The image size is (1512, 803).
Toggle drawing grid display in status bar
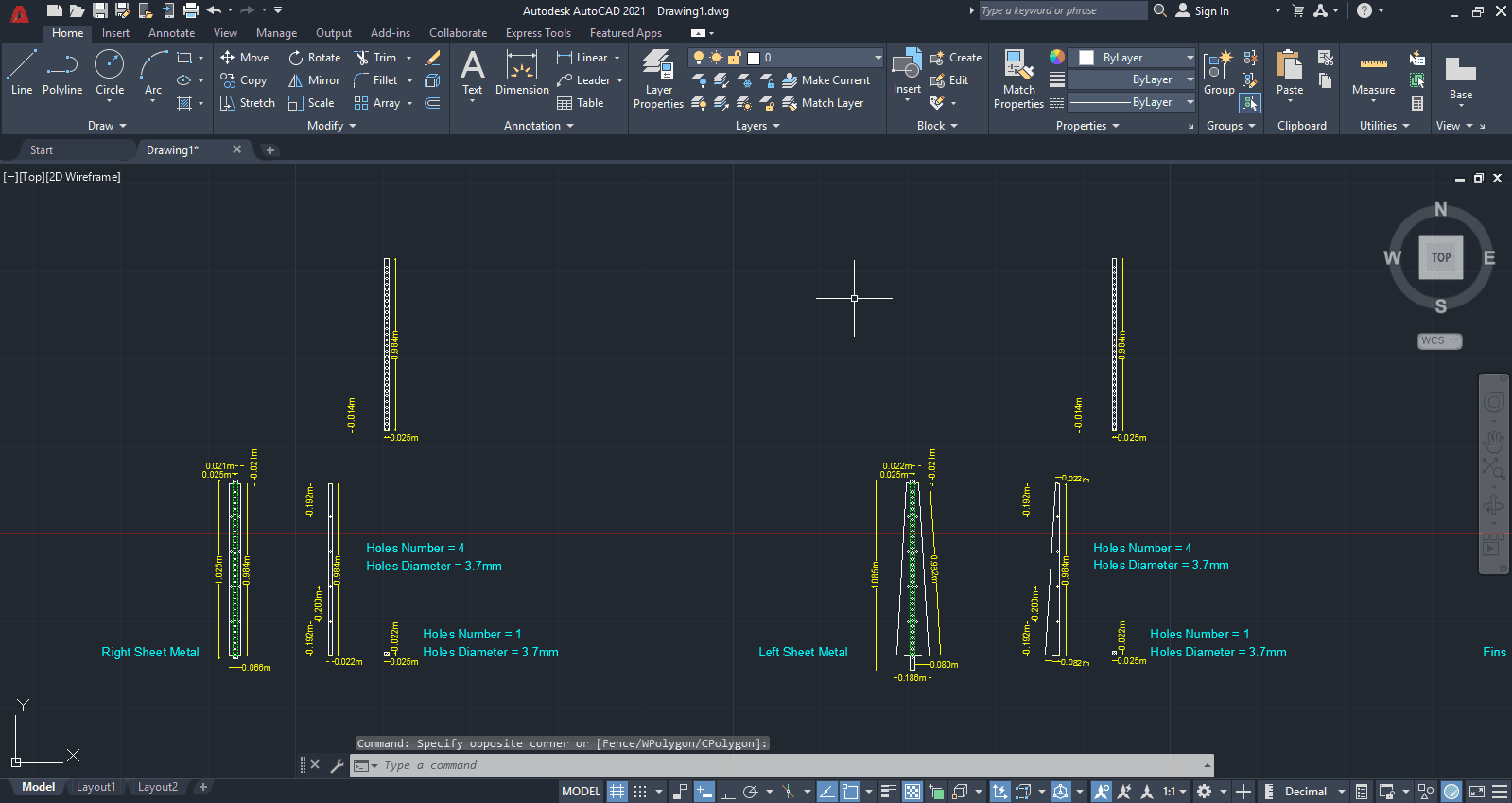click(617, 792)
